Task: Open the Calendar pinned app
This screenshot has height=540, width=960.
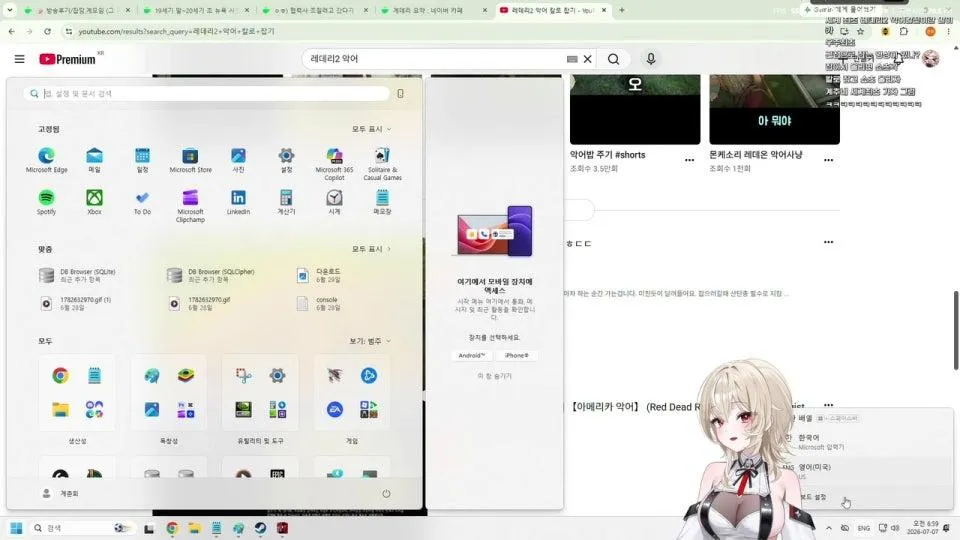Action: (142, 160)
